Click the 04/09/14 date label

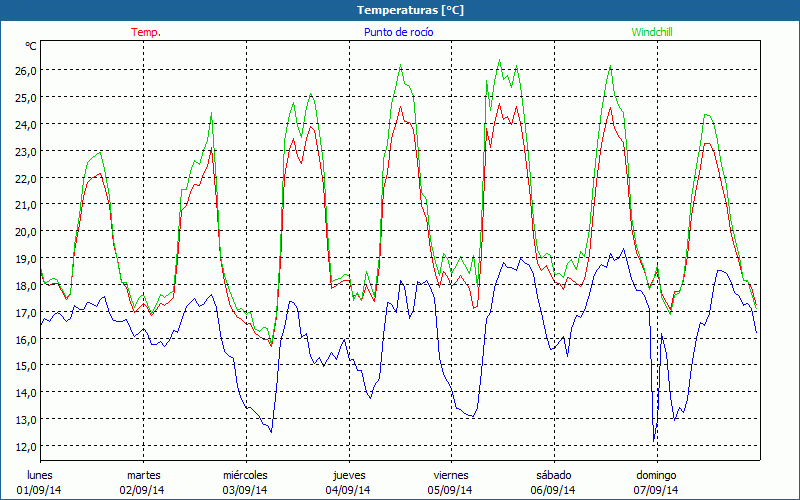pyautogui.click(x=348, y=490)
